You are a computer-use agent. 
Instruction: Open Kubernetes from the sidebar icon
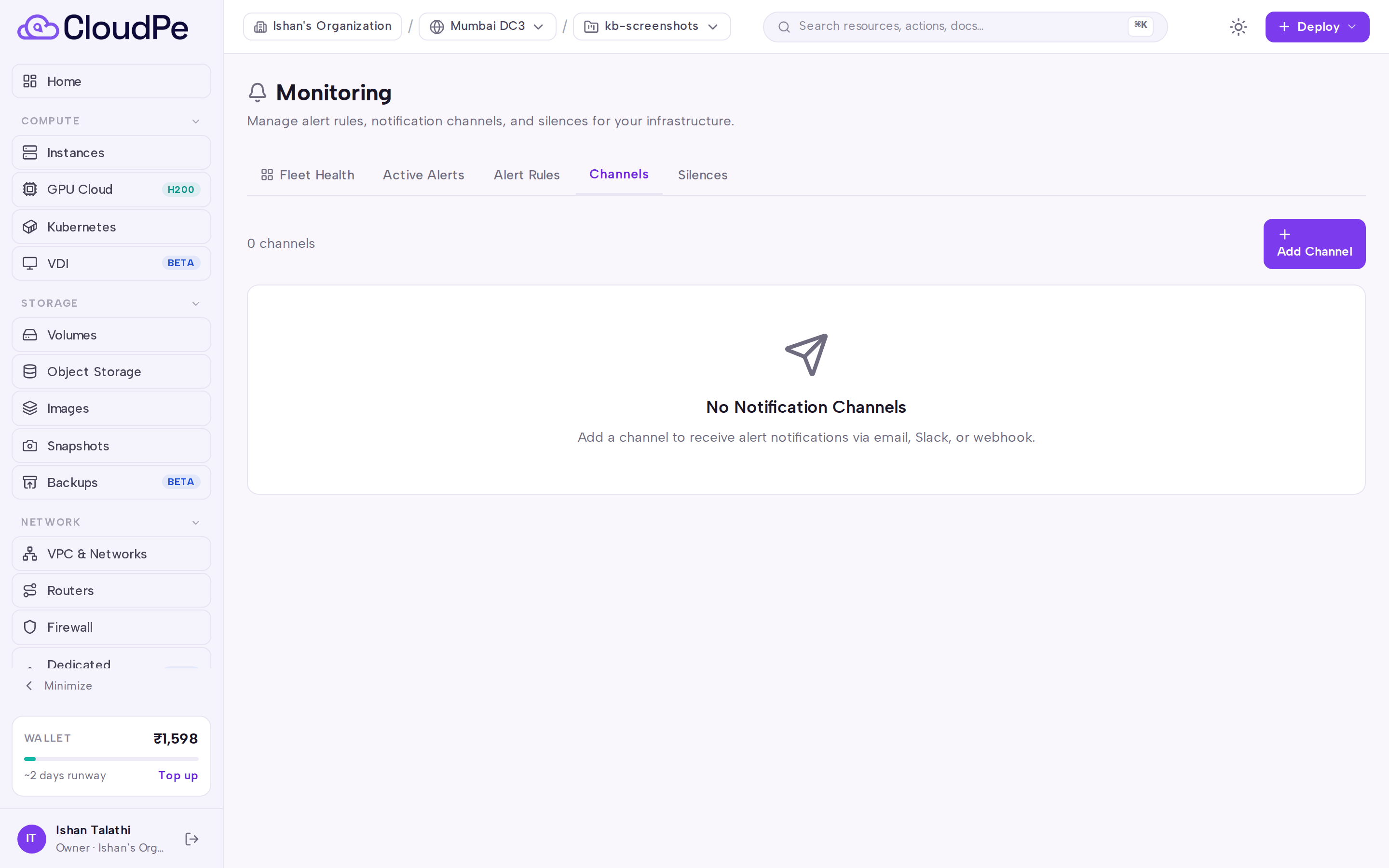(x=30, y=227)
